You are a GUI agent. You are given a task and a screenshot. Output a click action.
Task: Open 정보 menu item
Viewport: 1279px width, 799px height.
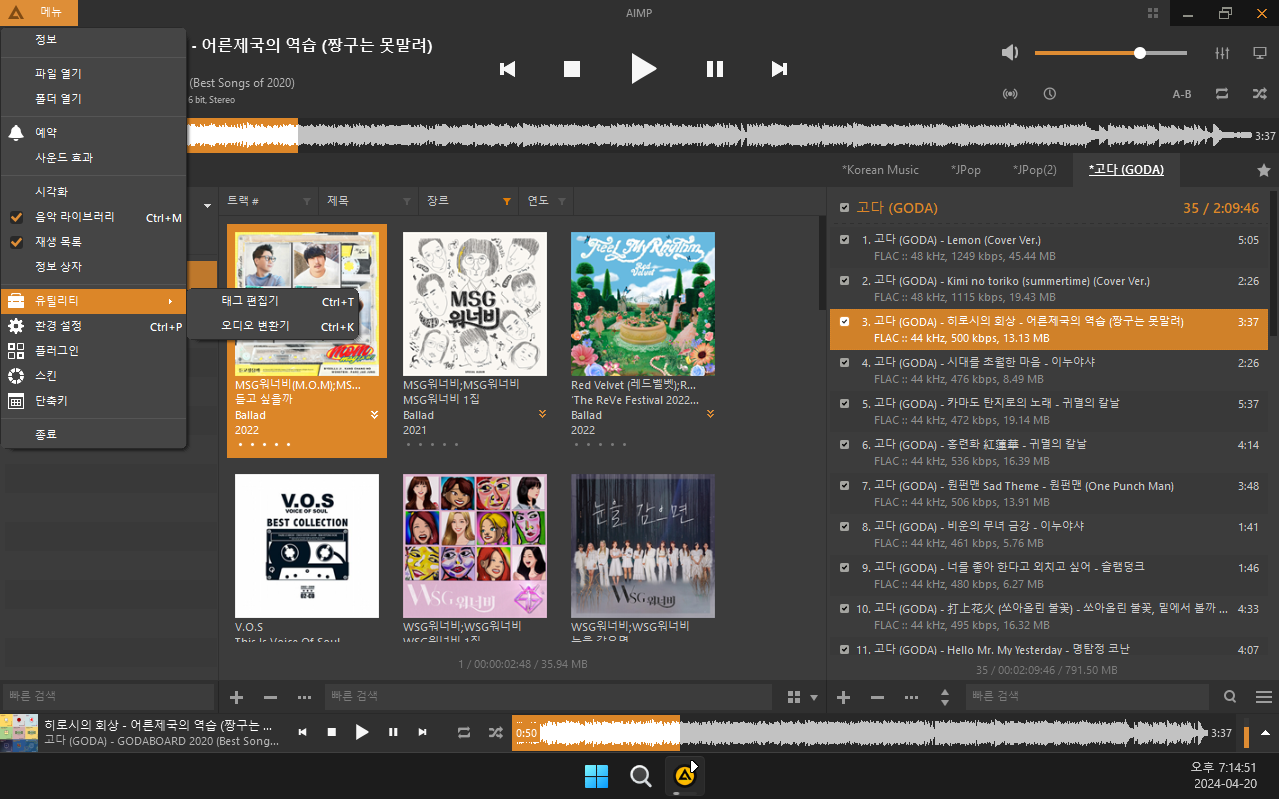tap(93, 40)
